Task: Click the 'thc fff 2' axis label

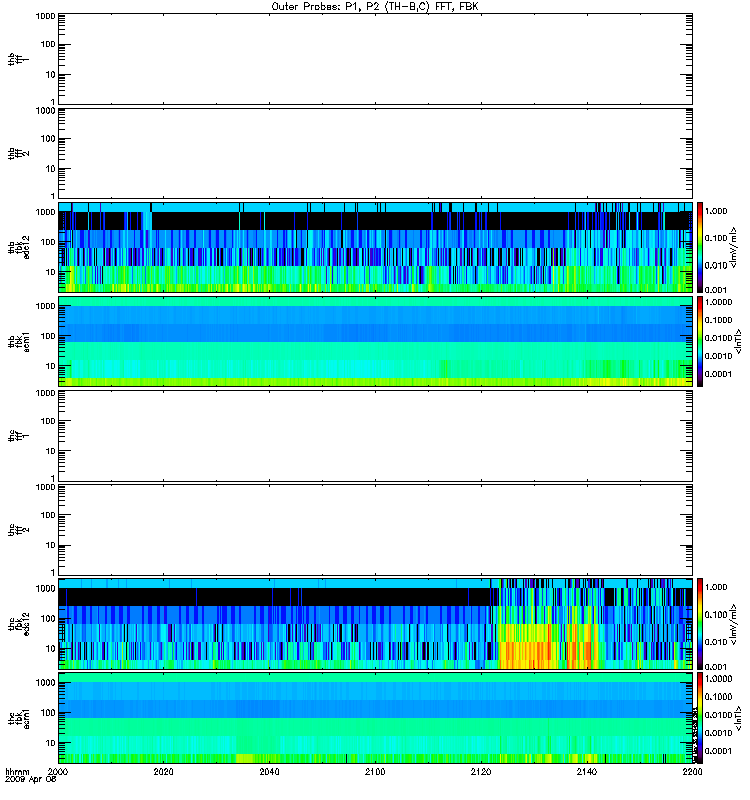Action: (x=18, y=530)
